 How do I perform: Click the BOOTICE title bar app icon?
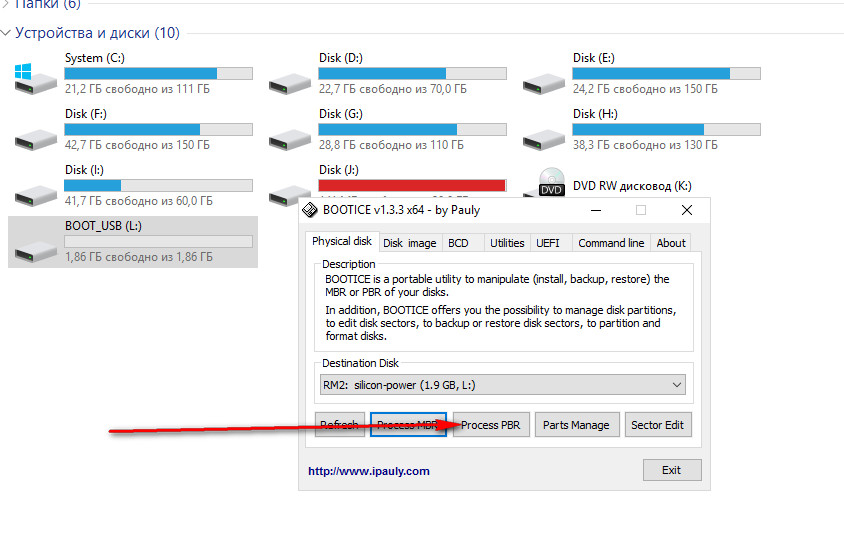(x=311, y=211)
